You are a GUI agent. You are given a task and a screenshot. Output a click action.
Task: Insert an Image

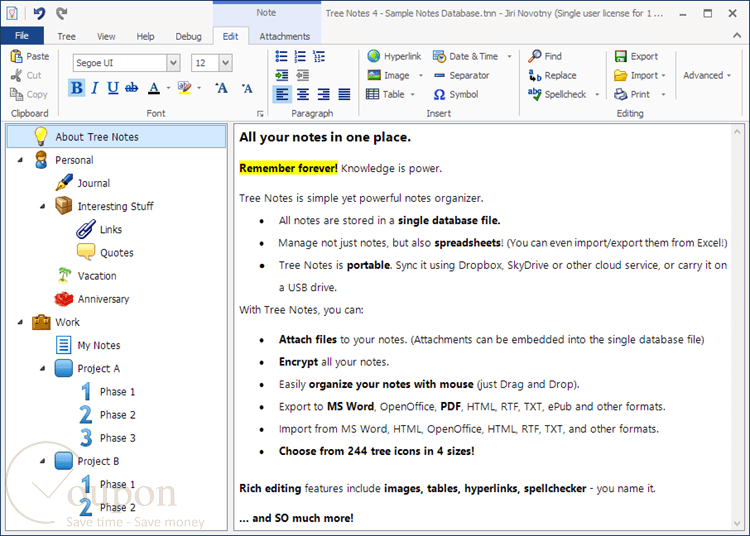[388, 76]
